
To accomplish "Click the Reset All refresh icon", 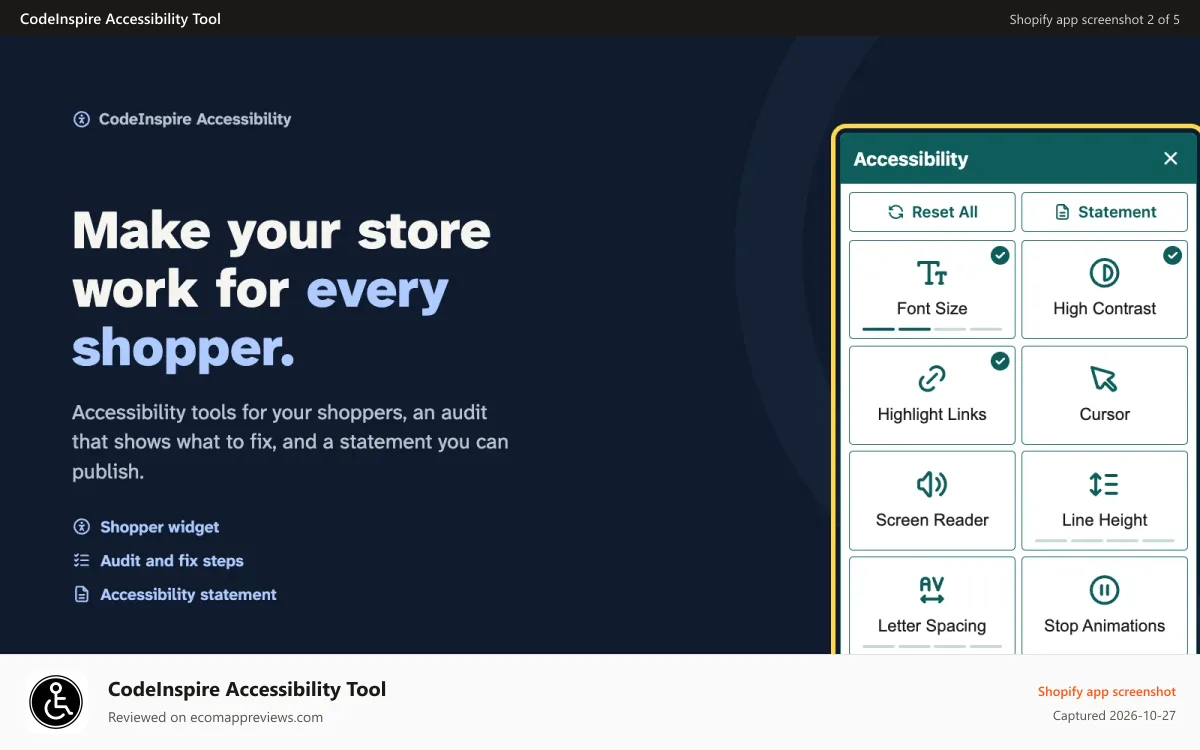I will pyautogui.click(x=896, y=212).
